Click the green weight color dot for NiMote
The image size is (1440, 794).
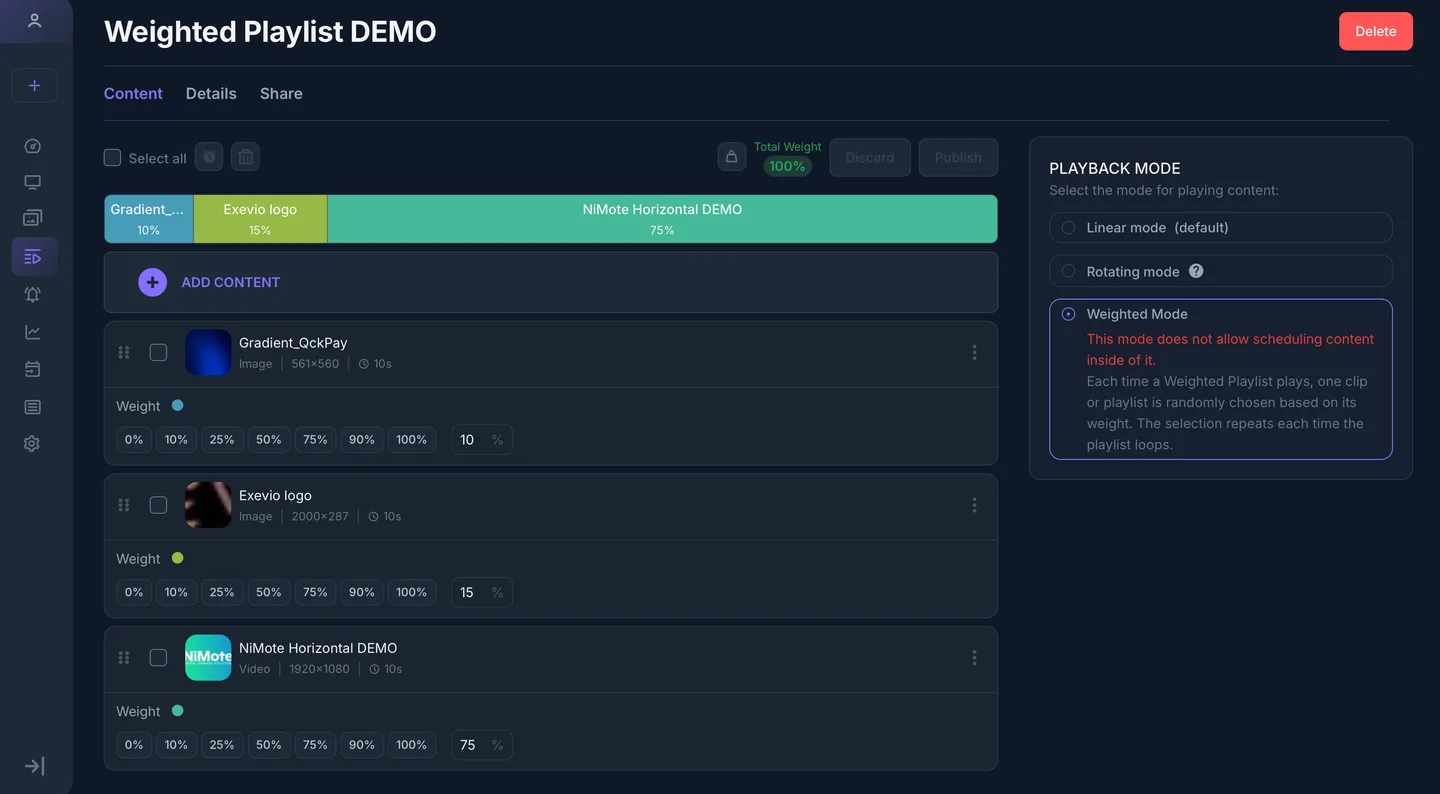click(178, 710)
